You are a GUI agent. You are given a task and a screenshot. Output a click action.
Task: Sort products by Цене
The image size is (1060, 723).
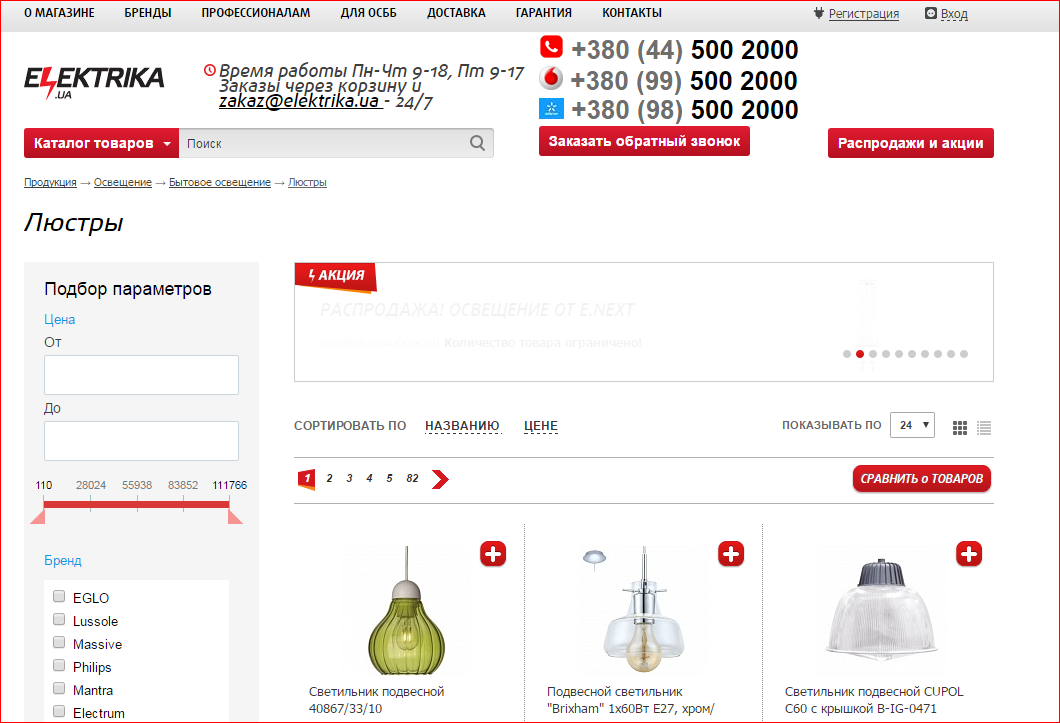[x=540, y=426]
